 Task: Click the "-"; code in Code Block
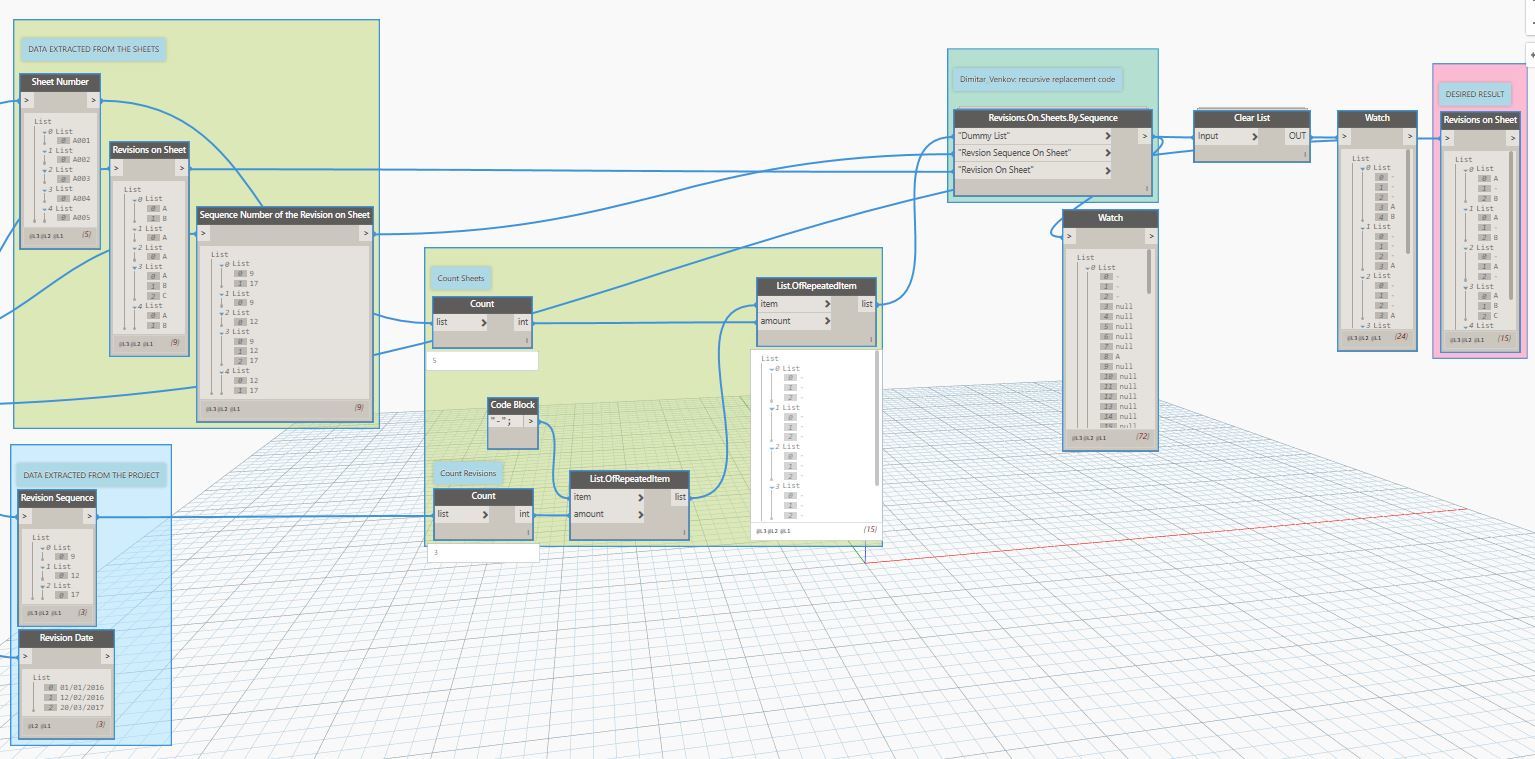(x=502, y=421)
